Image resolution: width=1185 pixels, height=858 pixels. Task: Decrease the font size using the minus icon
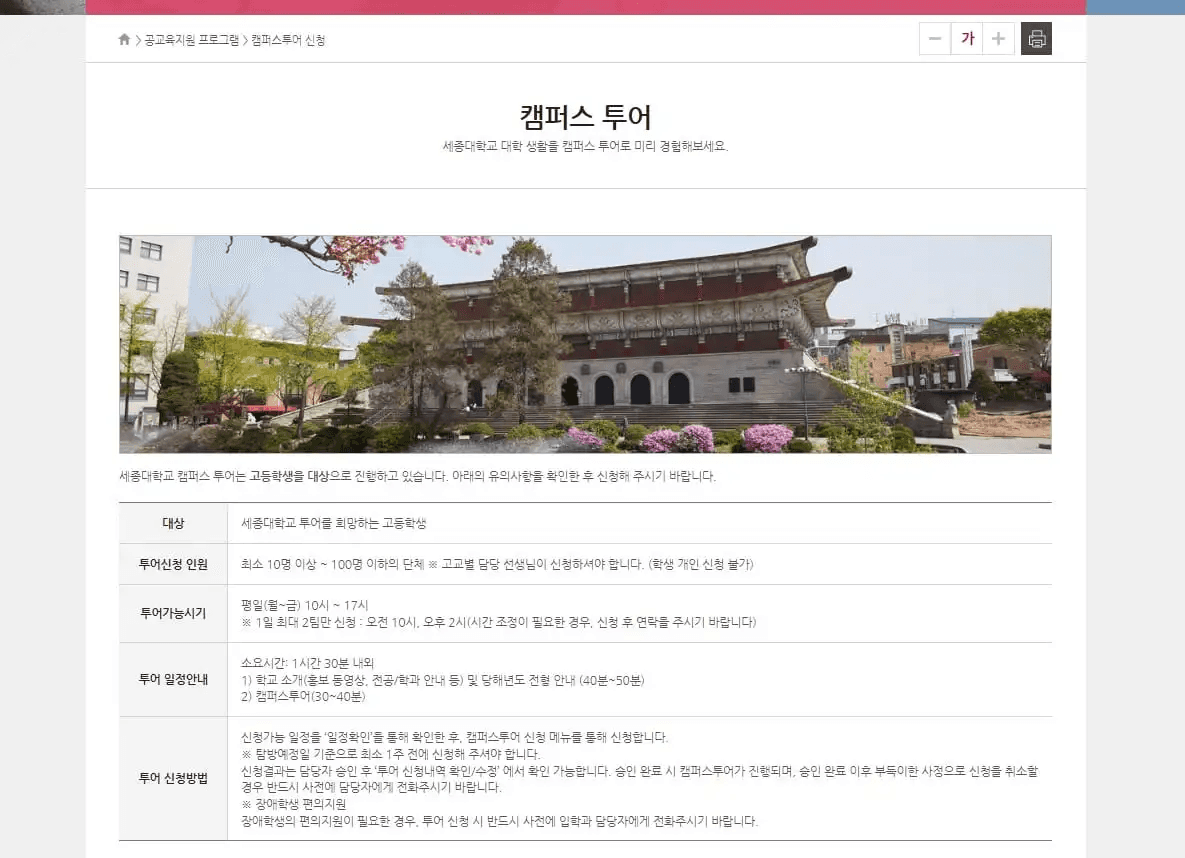click(935, 38)
